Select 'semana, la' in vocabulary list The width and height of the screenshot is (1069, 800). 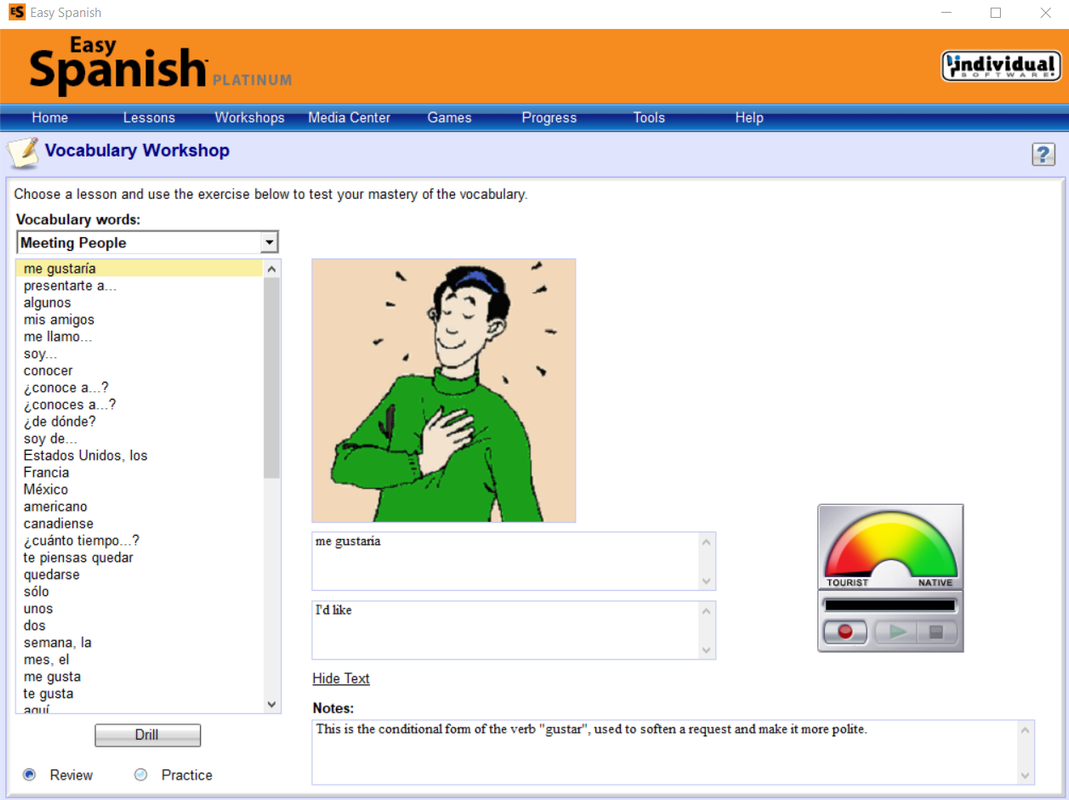pyautogui.click(x=139, y=642)
